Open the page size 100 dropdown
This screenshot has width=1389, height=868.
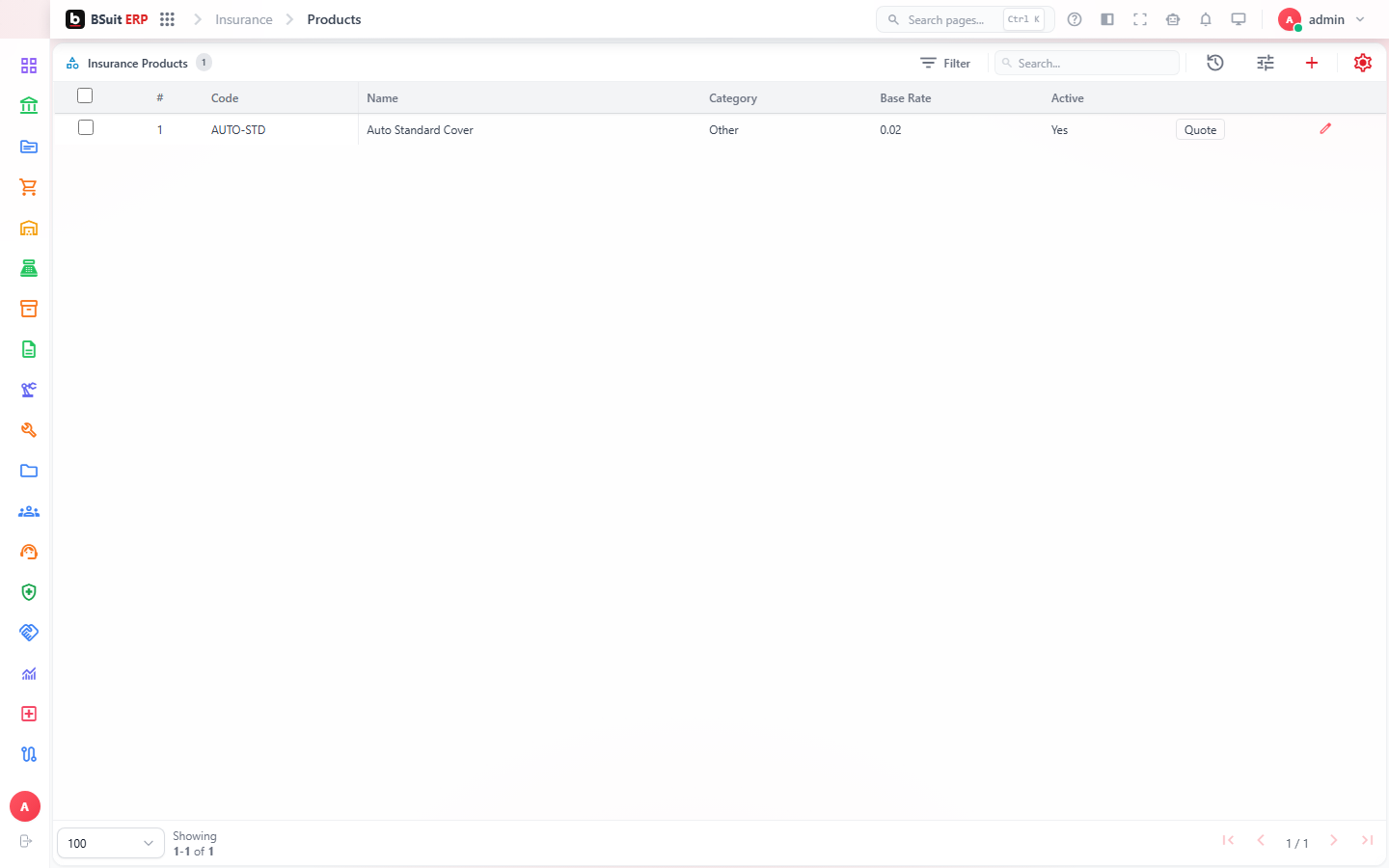(x=111, y=843)
